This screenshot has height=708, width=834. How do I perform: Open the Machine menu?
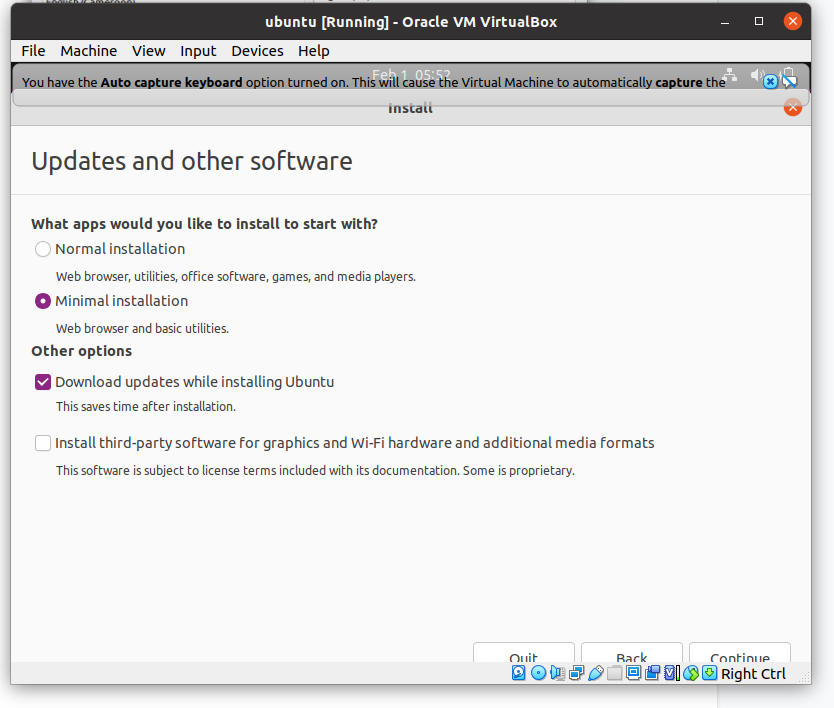pos(88,51)
